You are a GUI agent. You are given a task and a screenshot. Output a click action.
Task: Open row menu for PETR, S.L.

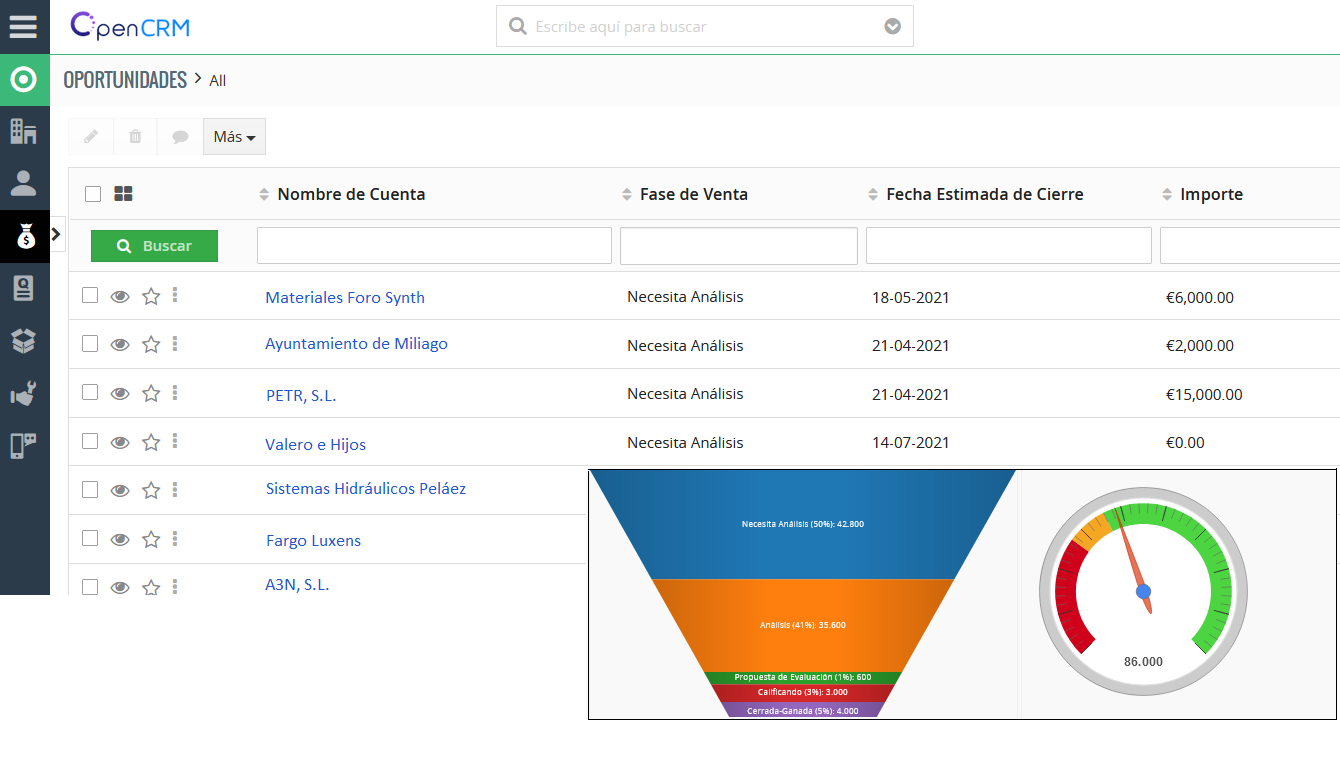point(175,392)
